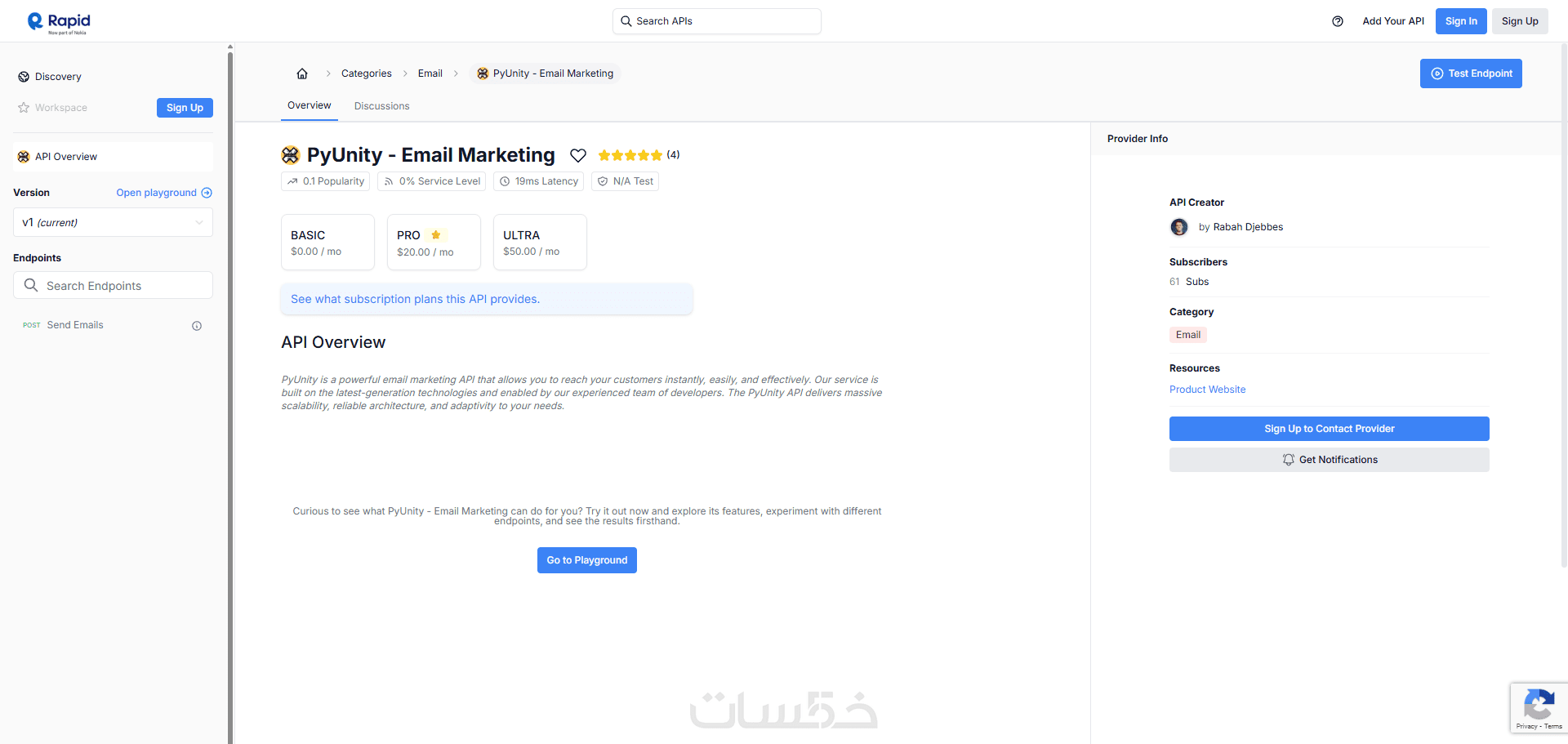The image size is (1568, 744).
Task: Click the star rating of the API
Action: click(x=630, y=155)
